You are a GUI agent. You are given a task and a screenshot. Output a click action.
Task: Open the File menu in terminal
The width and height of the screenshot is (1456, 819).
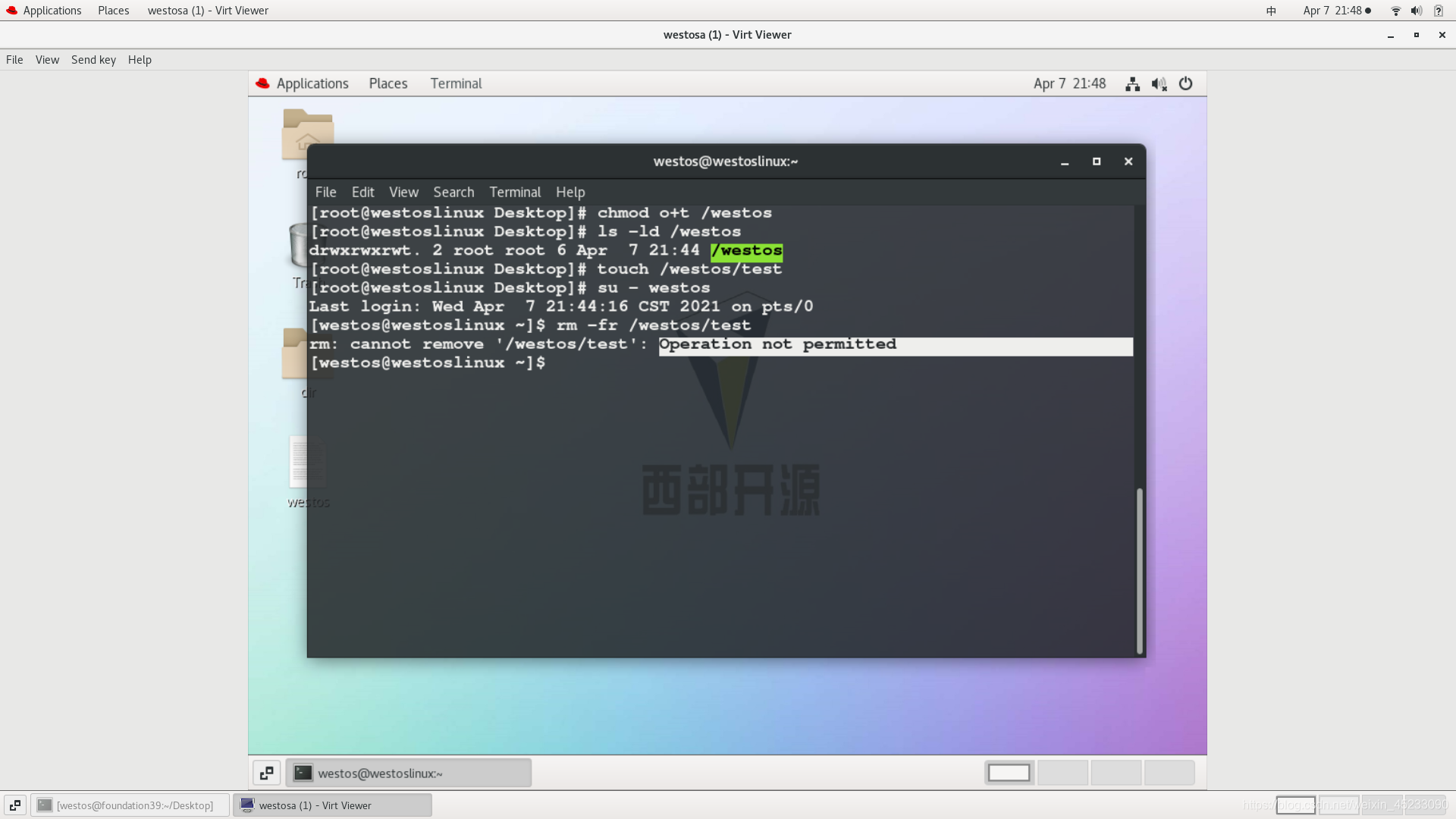[x=325, y=191]
